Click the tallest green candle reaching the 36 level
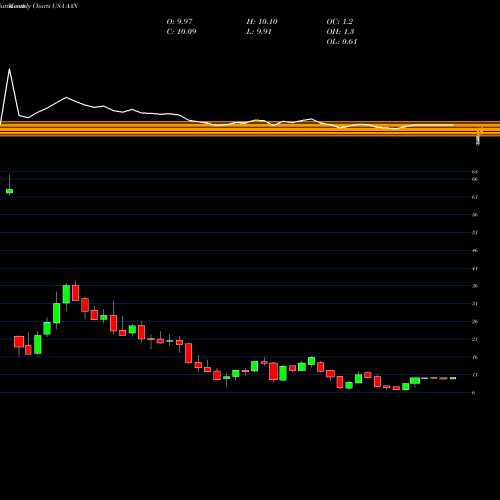Screen dimensions: 500x500 (x=66, y=294)
